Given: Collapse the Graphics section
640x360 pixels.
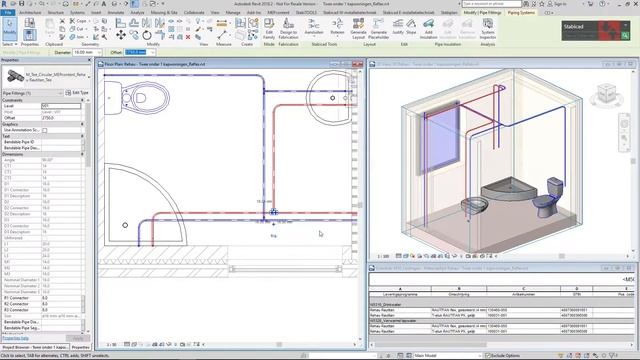Looking at the screenshot, I should pos(82,124).
